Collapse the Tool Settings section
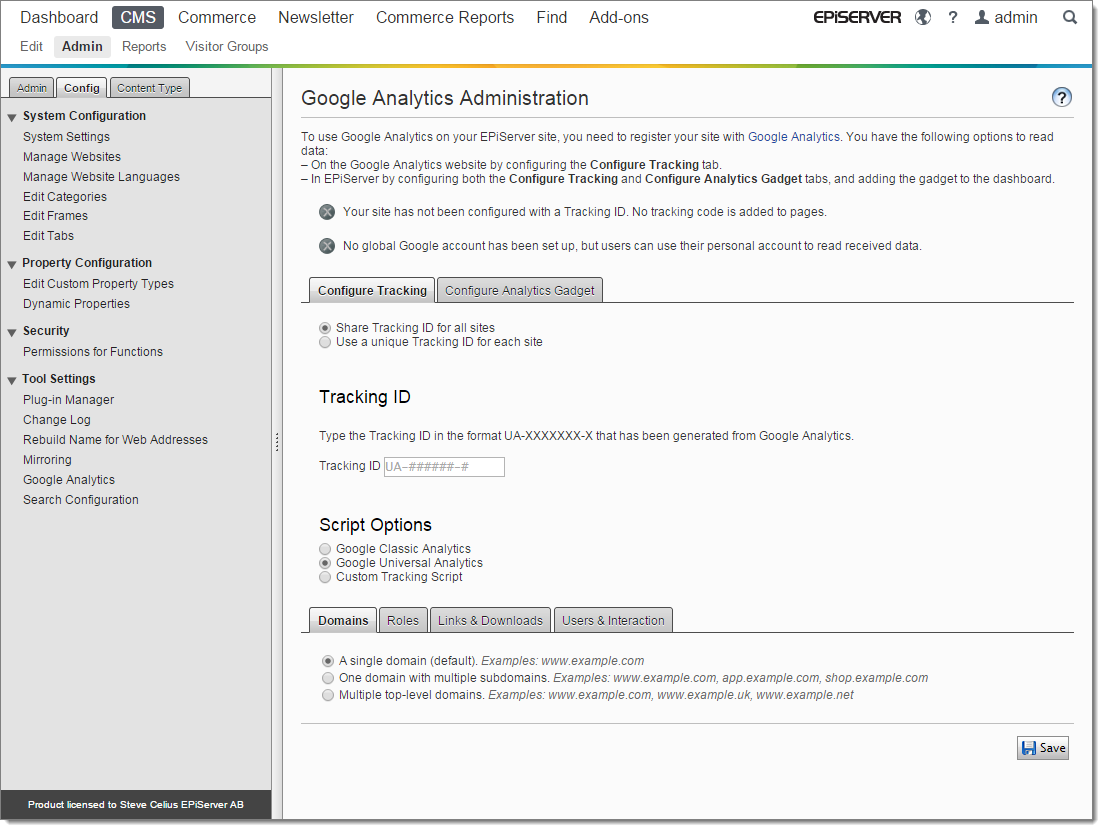This screenshot has width=1103, height=830. (11, 378)
